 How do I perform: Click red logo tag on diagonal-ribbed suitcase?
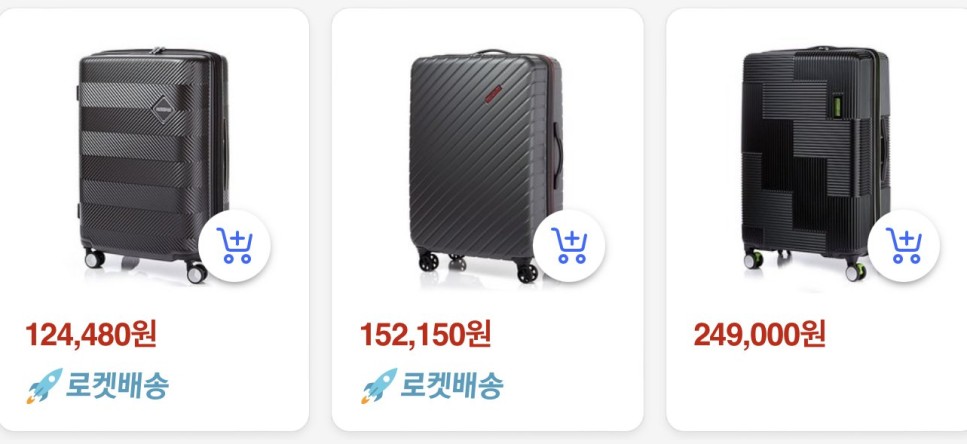click(x=493, y=94)
